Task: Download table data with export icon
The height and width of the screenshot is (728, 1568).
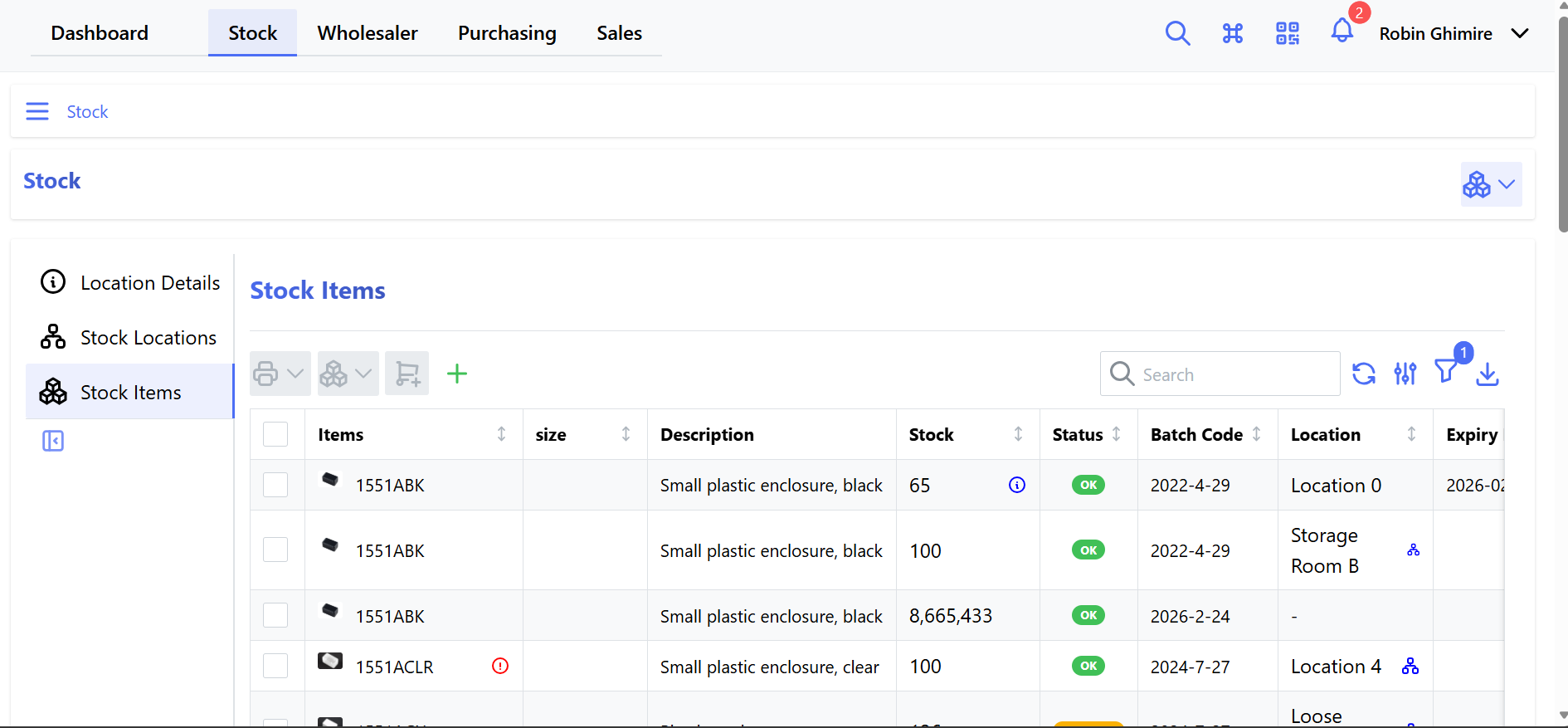Action: tap(1487, 374)
